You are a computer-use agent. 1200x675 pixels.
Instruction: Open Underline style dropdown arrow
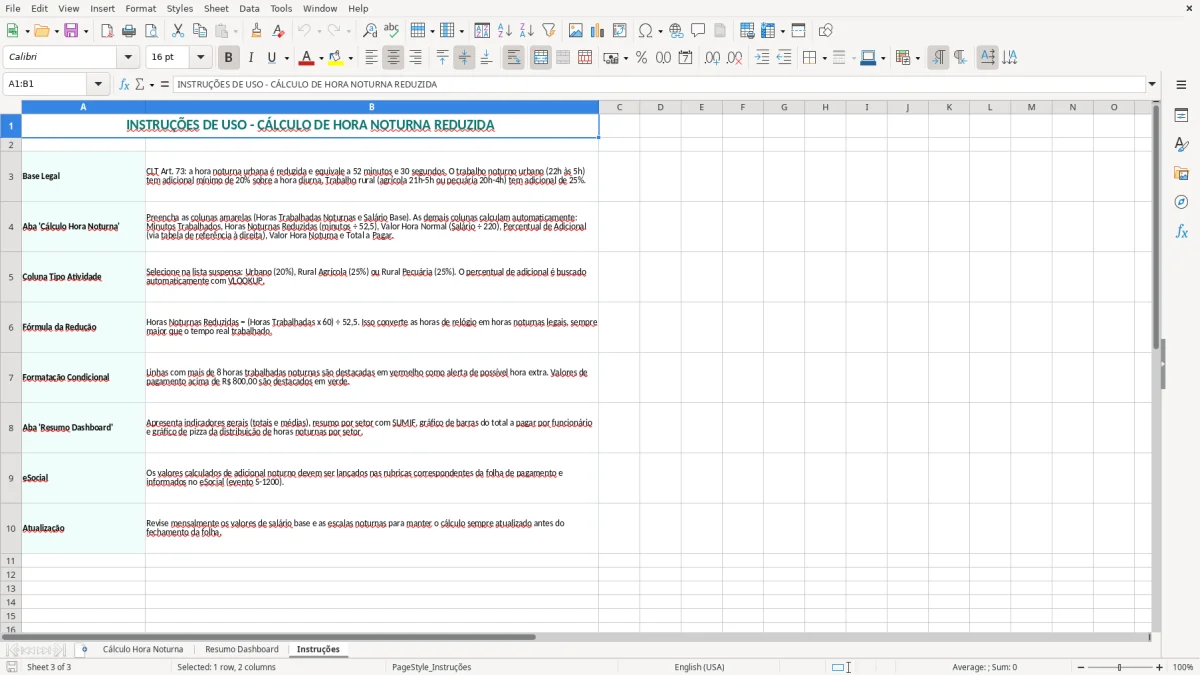pos(285,58)
